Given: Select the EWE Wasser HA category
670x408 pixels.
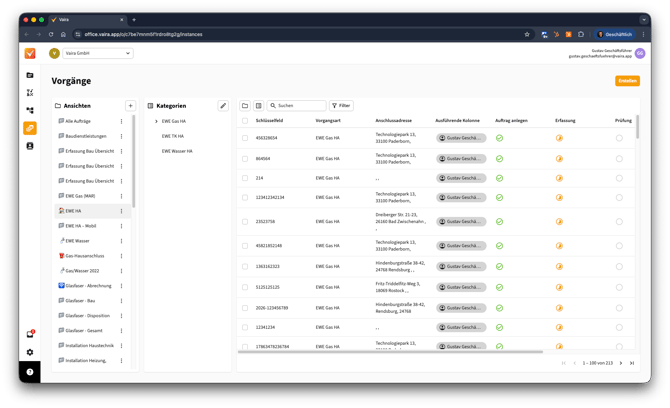Looking at the screenshot, I should click(x=177, y=151).
